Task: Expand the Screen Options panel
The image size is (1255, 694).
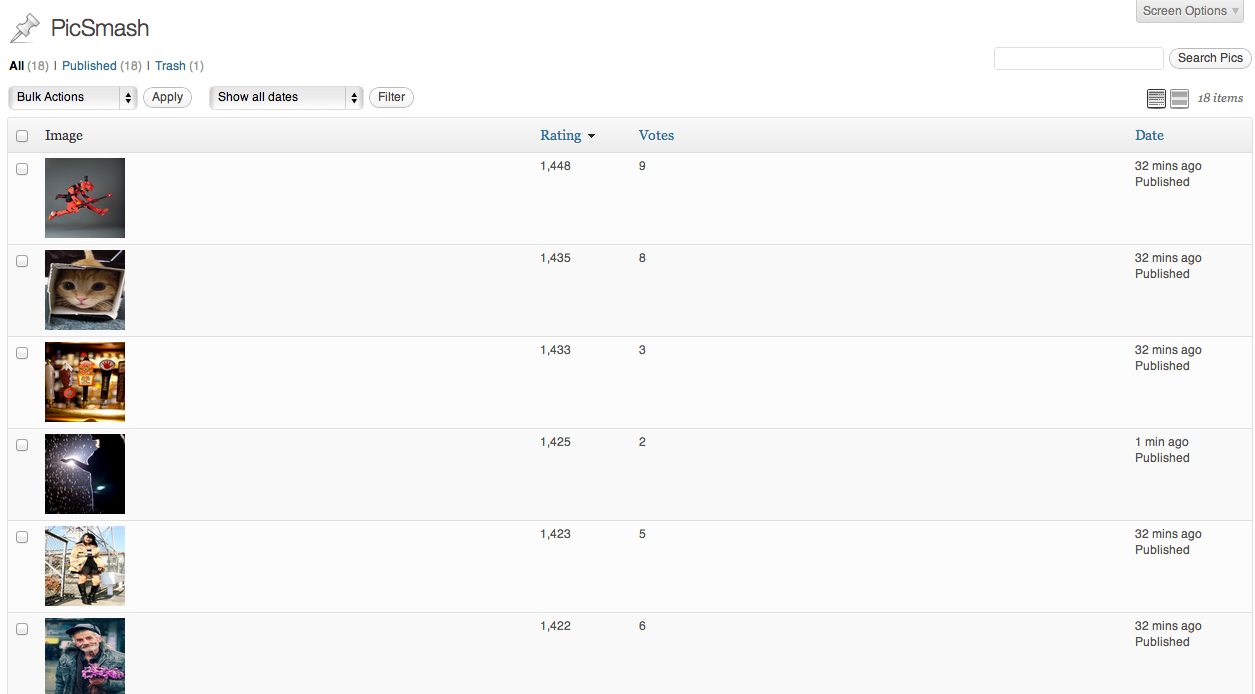Action: [x=1190, y=11]
